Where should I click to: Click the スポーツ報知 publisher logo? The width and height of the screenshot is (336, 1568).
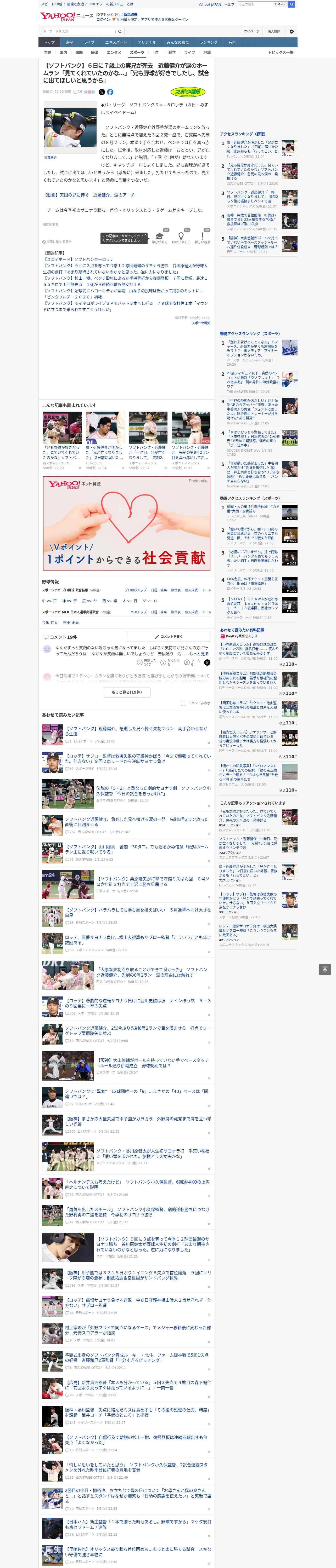click(188, 92)
